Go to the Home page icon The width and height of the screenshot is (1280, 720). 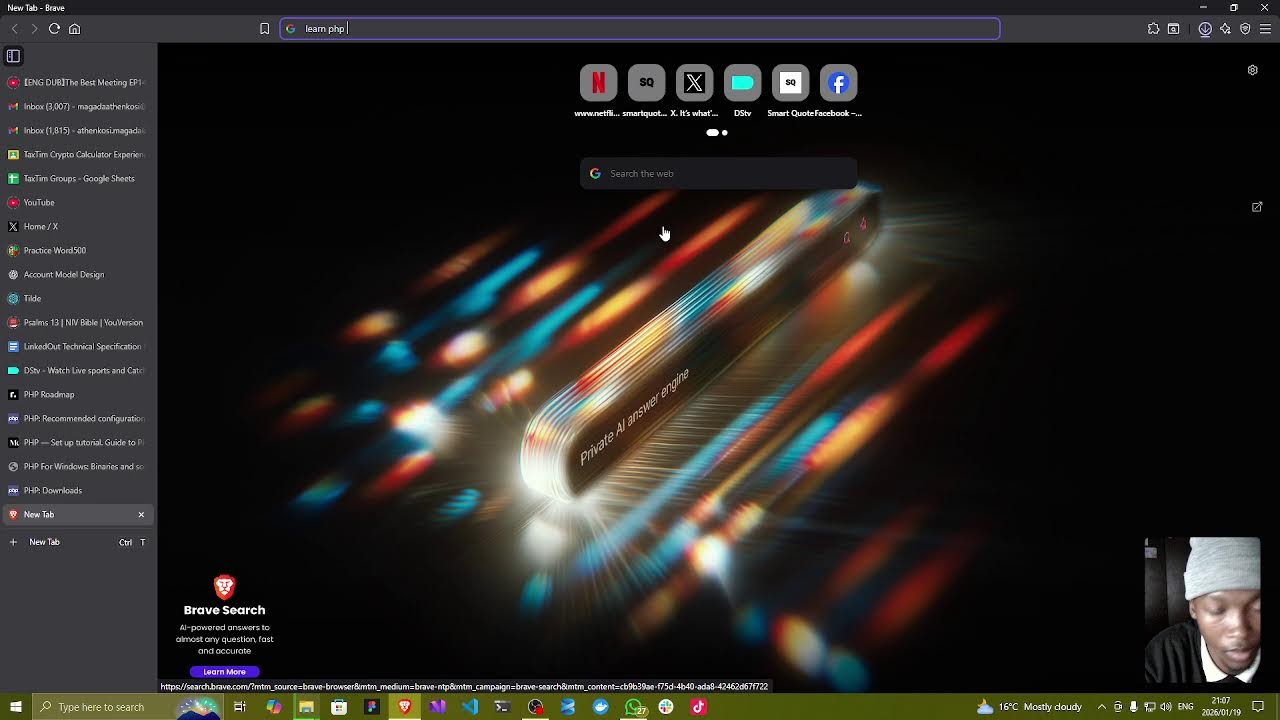coord(74,29)
